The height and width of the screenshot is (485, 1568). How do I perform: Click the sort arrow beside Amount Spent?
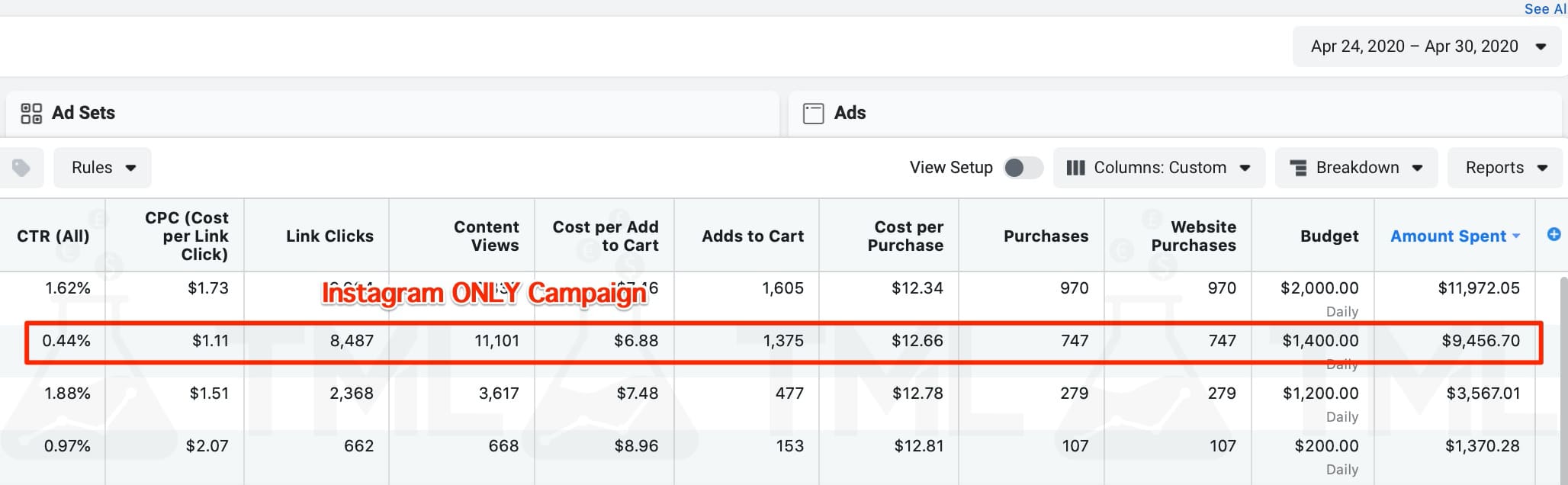[x=1516, y=236]
